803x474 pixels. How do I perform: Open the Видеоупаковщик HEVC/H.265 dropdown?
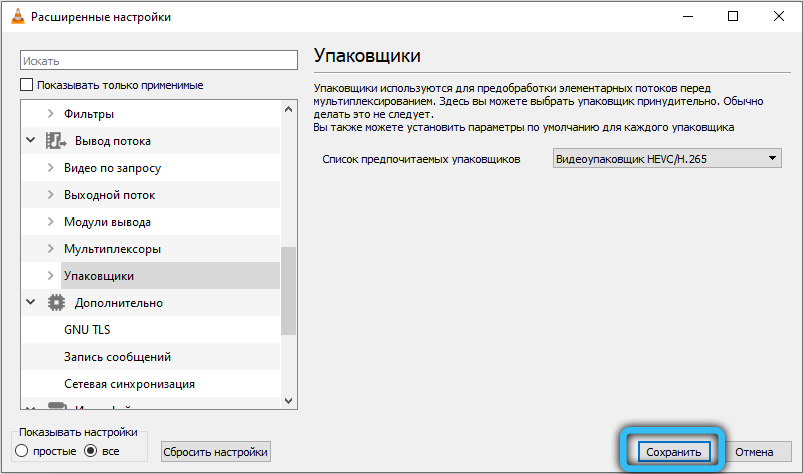coord(667,159)
